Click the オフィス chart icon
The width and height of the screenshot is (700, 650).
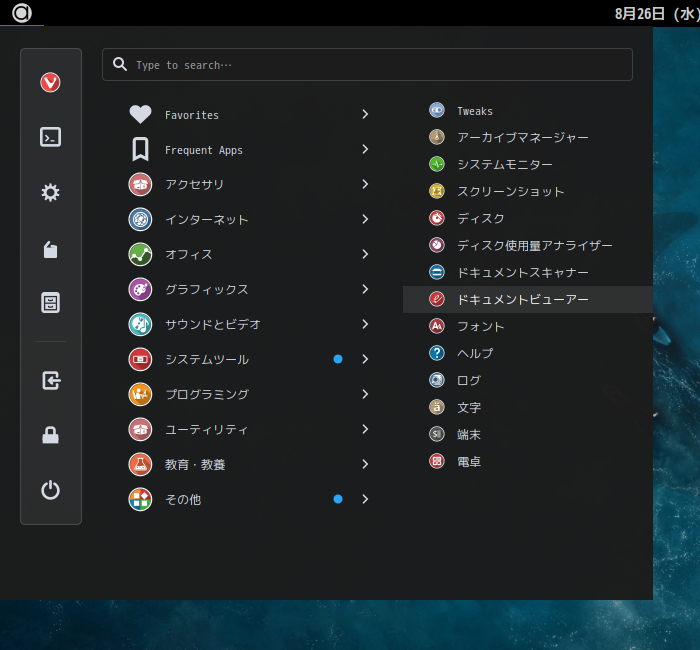click(x=140, y=254)
